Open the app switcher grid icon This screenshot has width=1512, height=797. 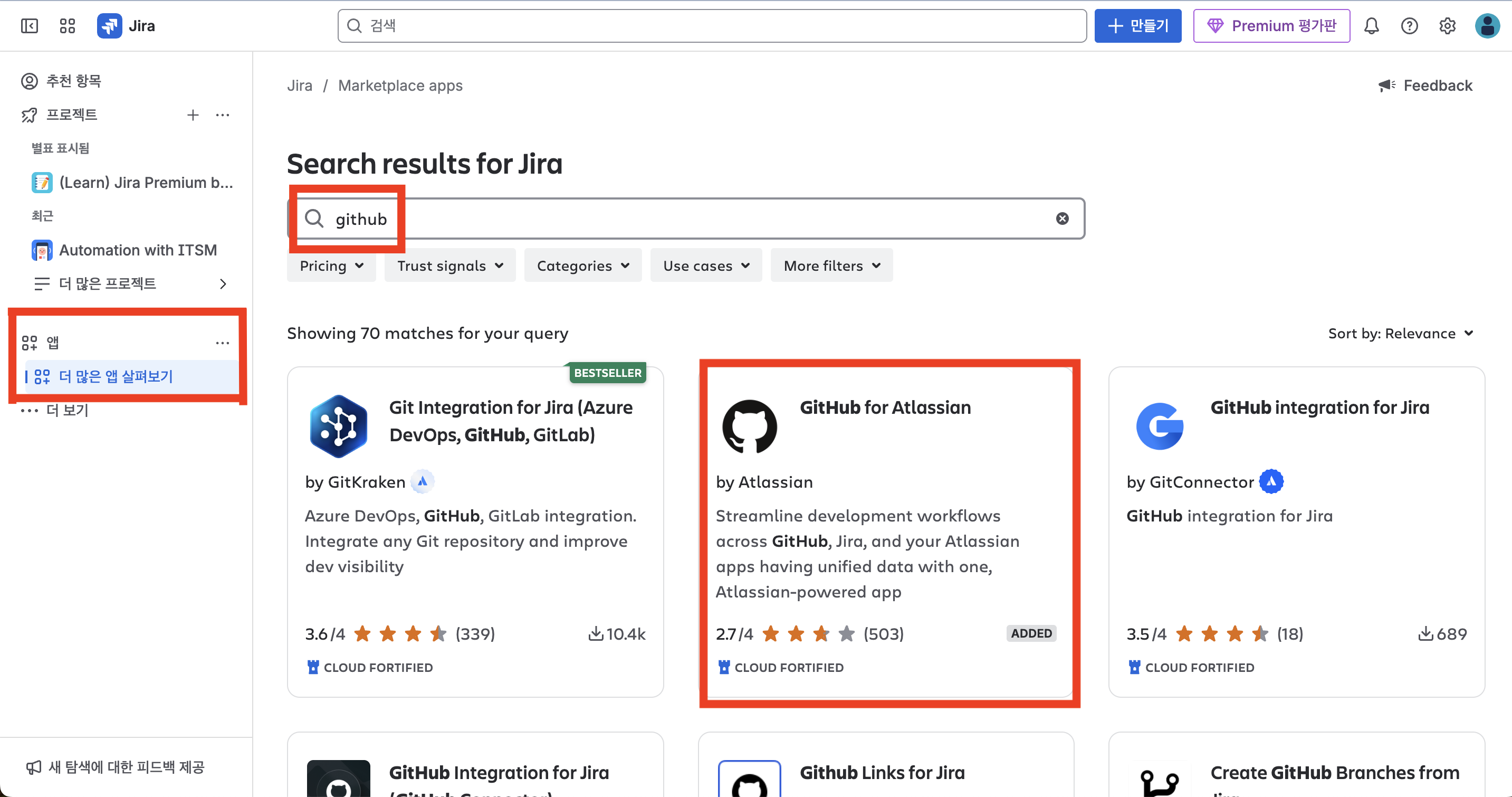(x=68, y=26)
